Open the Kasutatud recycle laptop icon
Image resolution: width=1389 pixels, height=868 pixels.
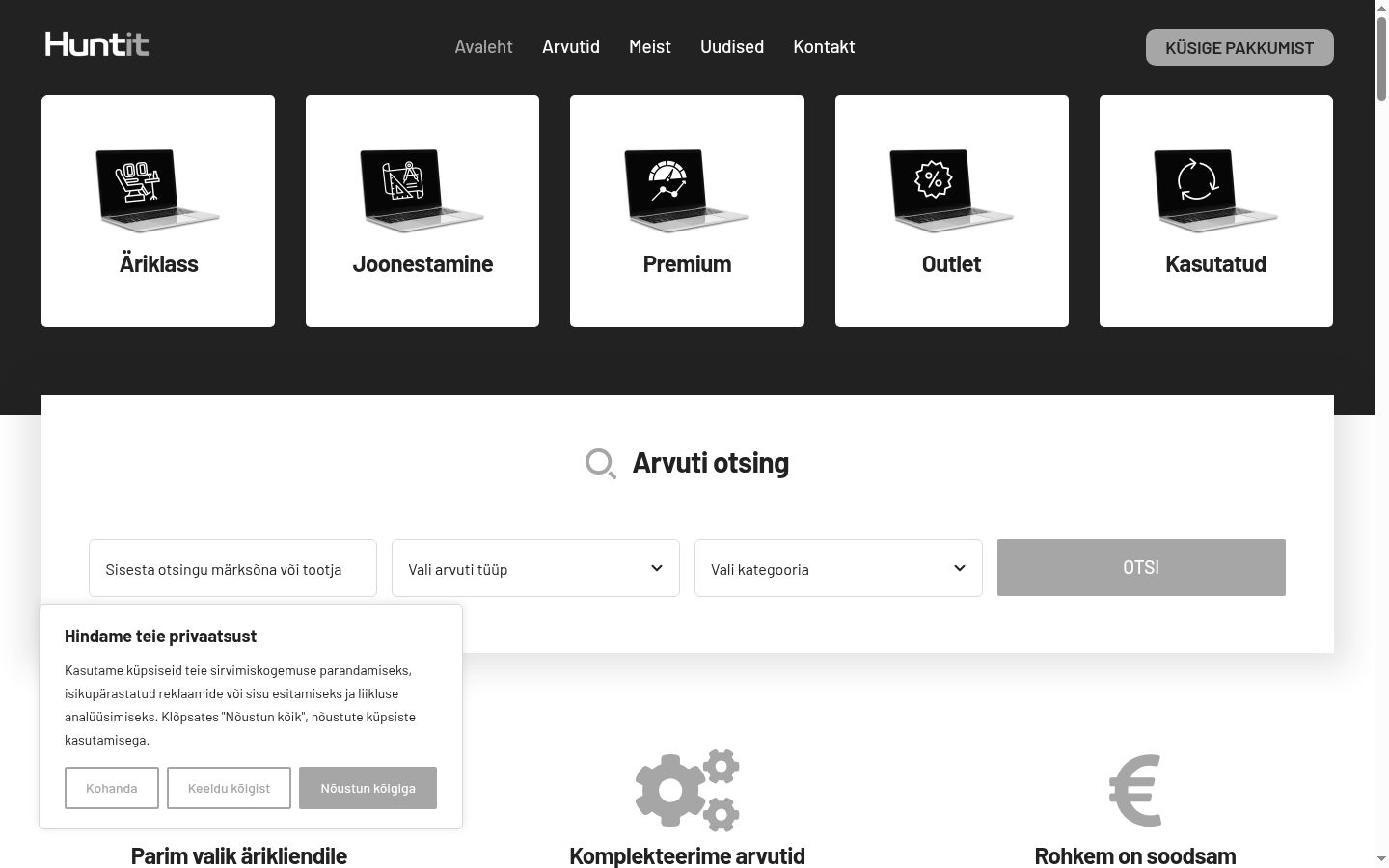(1215, 190)
